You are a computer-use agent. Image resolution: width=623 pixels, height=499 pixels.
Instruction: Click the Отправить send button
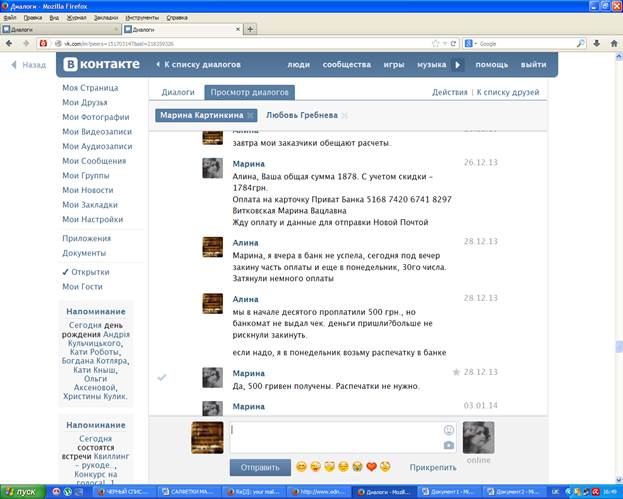coord(260,468)
